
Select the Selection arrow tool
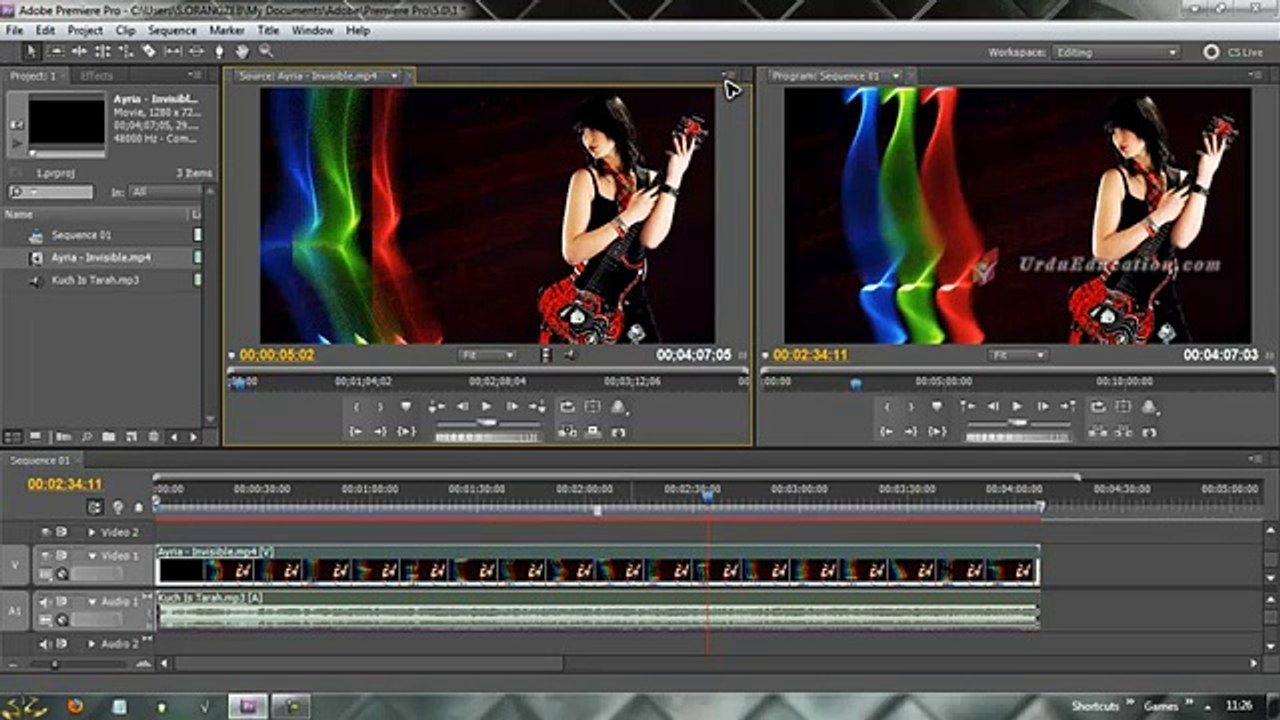(x=32, y=51)
